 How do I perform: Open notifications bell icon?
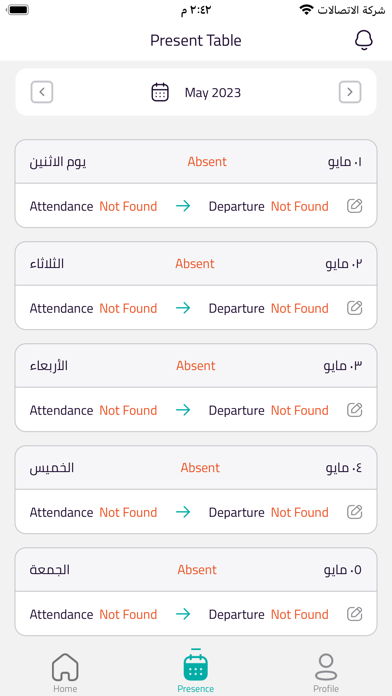pyautogui.click(x=364, y=41)
